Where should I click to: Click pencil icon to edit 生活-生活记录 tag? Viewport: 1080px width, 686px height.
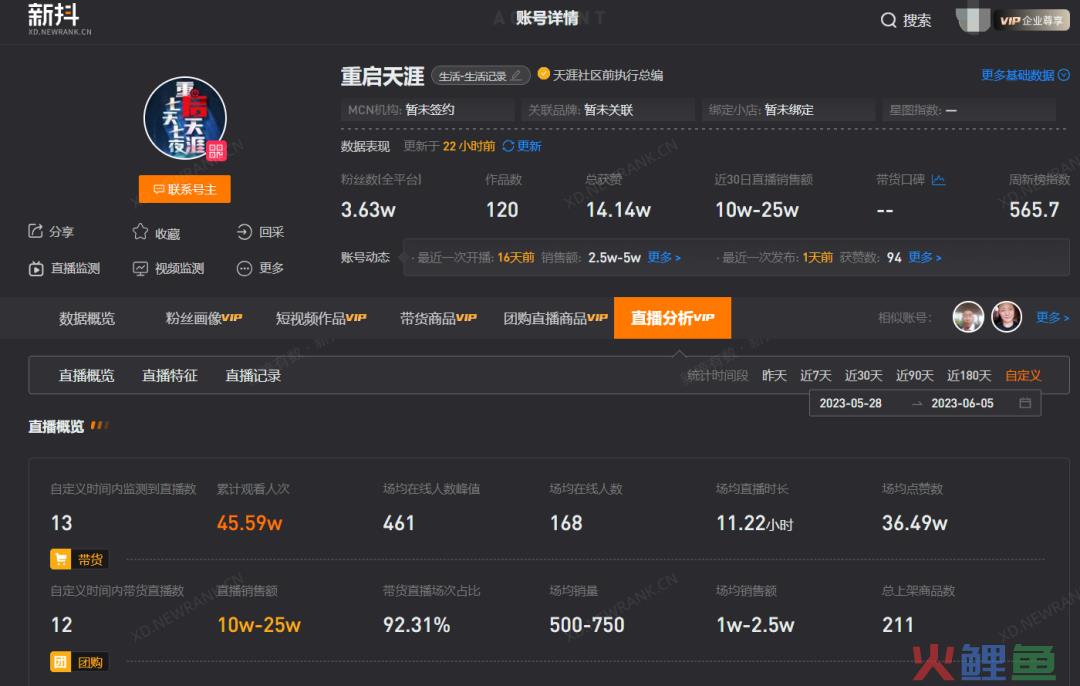515,76
